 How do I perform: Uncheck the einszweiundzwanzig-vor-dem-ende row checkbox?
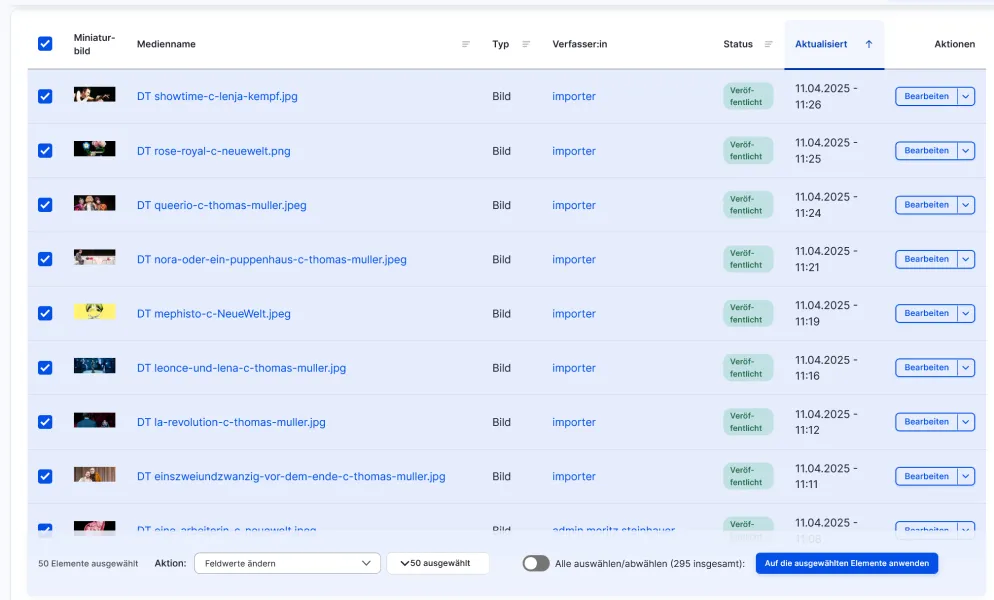(x=45, y=476)
